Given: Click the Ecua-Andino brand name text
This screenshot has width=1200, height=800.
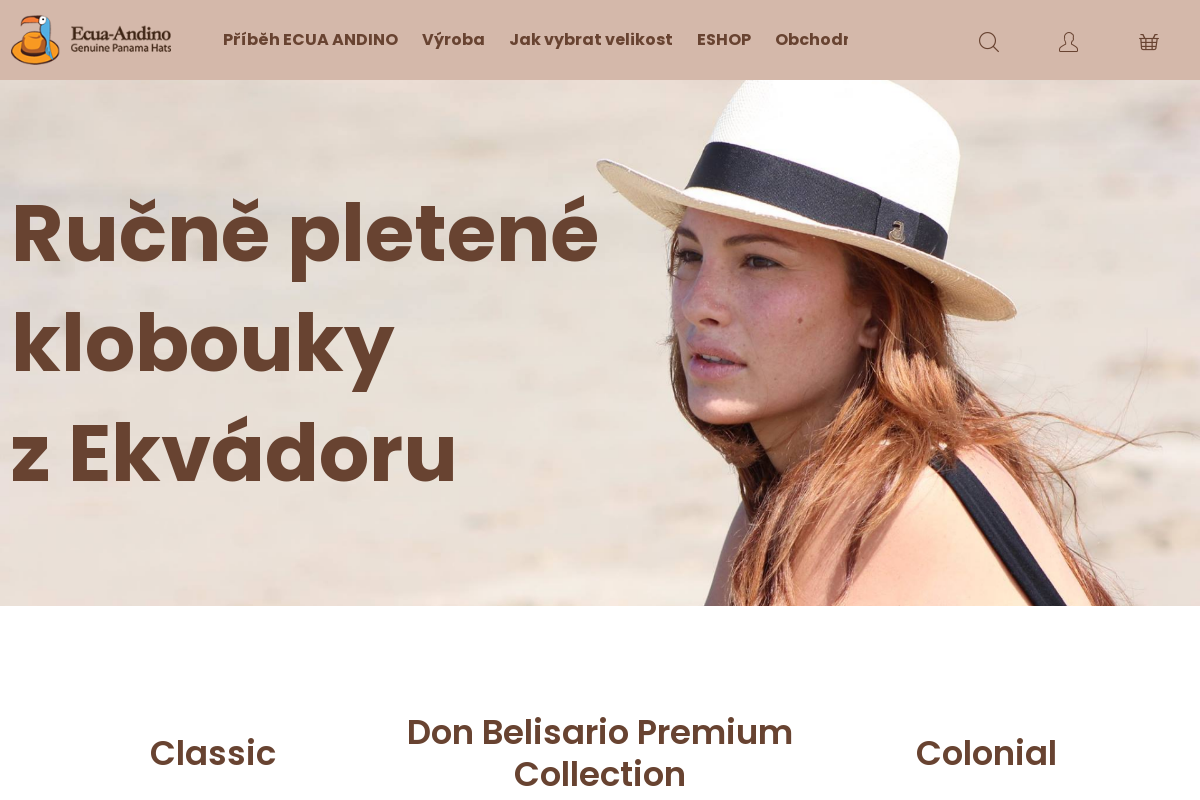Looking at the screenshot, I should point(121,32).
